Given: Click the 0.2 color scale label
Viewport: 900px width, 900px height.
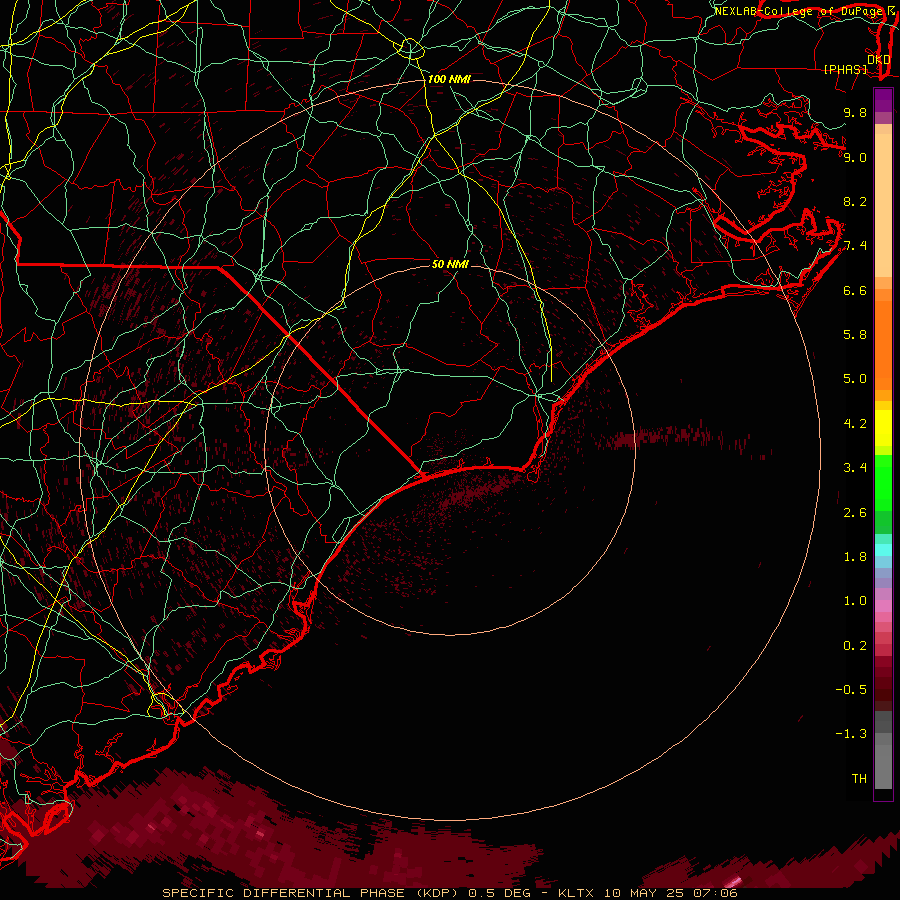Looking at the screenshot, I should [x=855, y=646].
